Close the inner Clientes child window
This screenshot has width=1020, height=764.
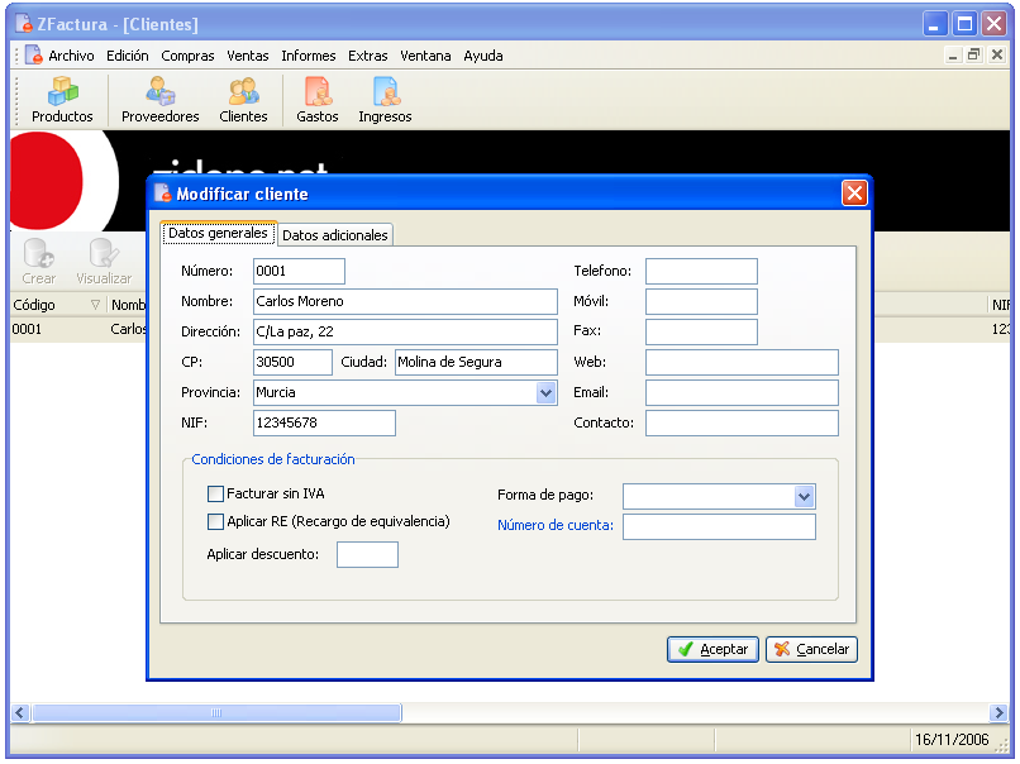[996, 55]
